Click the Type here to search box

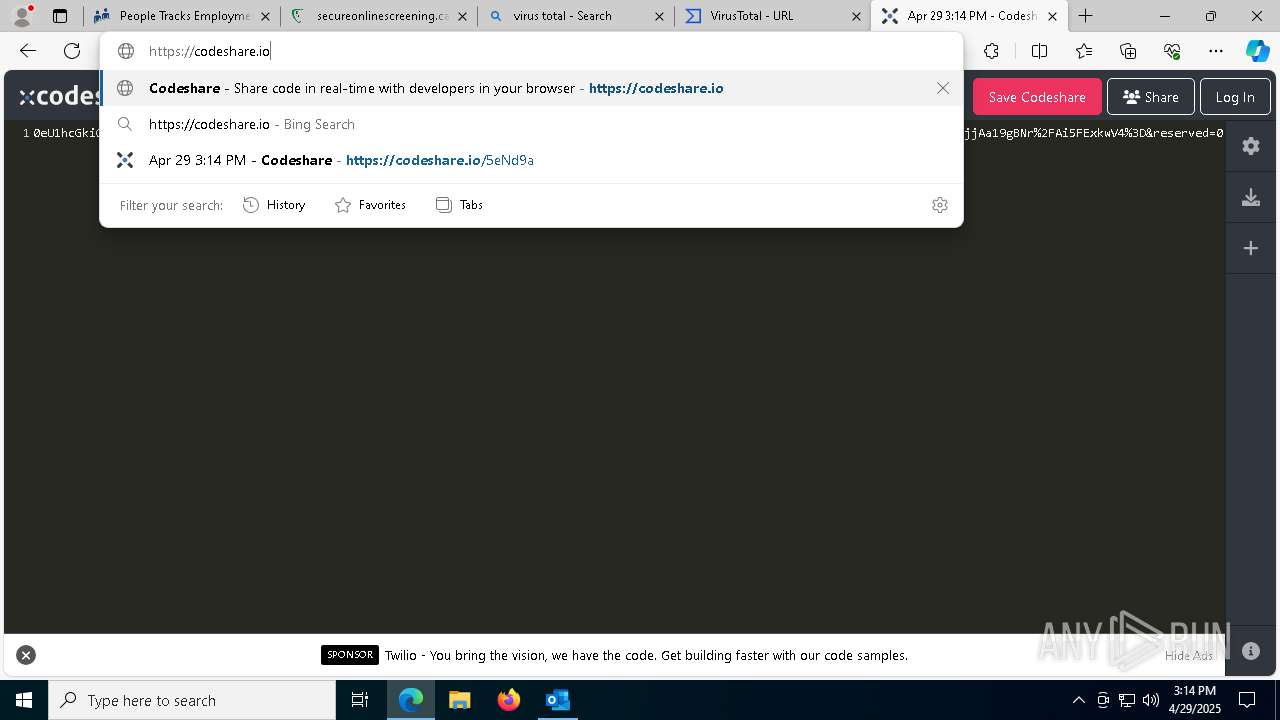(192, 700)
